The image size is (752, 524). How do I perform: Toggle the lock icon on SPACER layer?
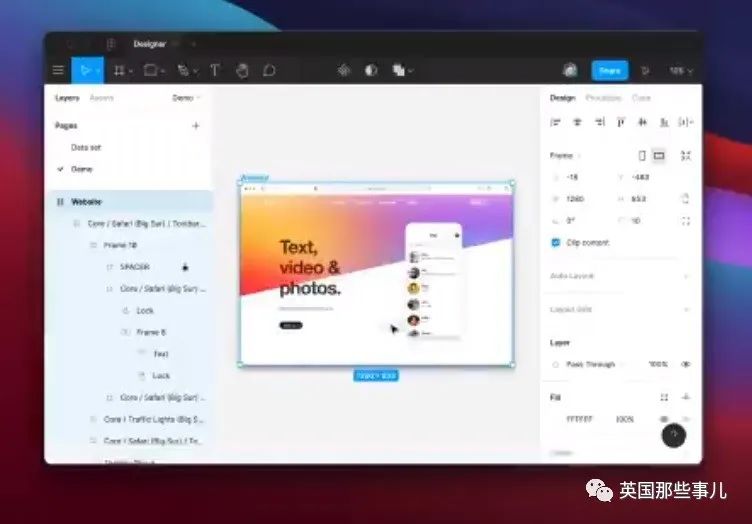pyautogui.click(x=185, y=267)
